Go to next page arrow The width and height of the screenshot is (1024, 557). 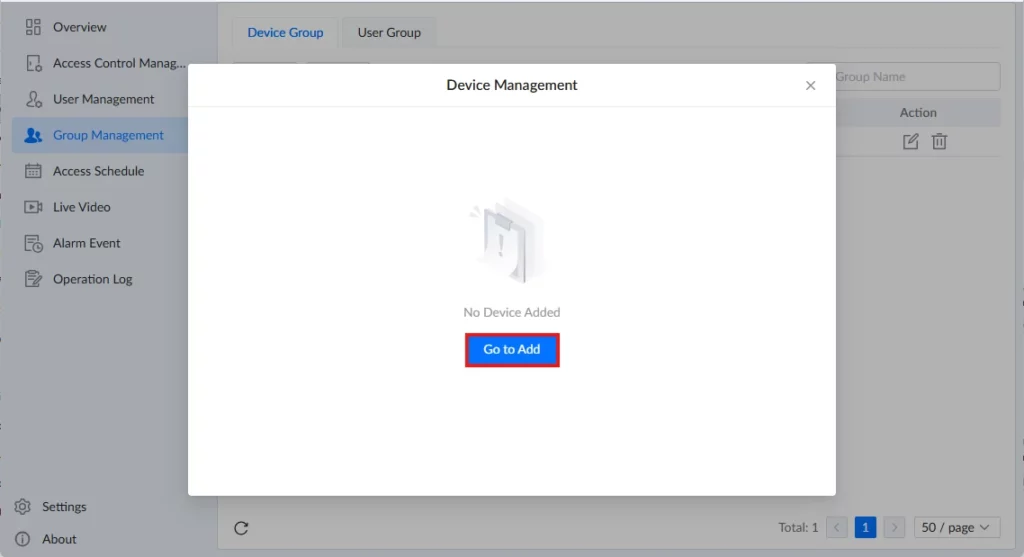894,527
